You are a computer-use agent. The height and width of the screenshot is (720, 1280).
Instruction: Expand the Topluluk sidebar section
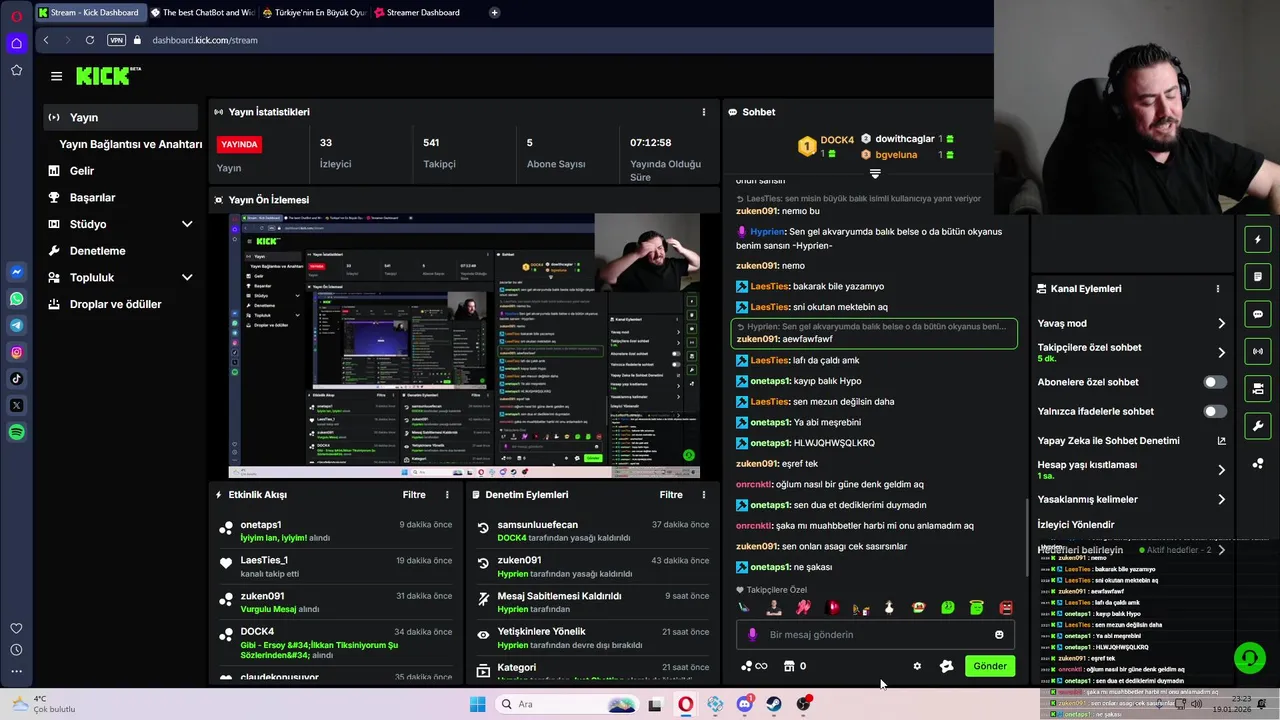pos(187,277)
